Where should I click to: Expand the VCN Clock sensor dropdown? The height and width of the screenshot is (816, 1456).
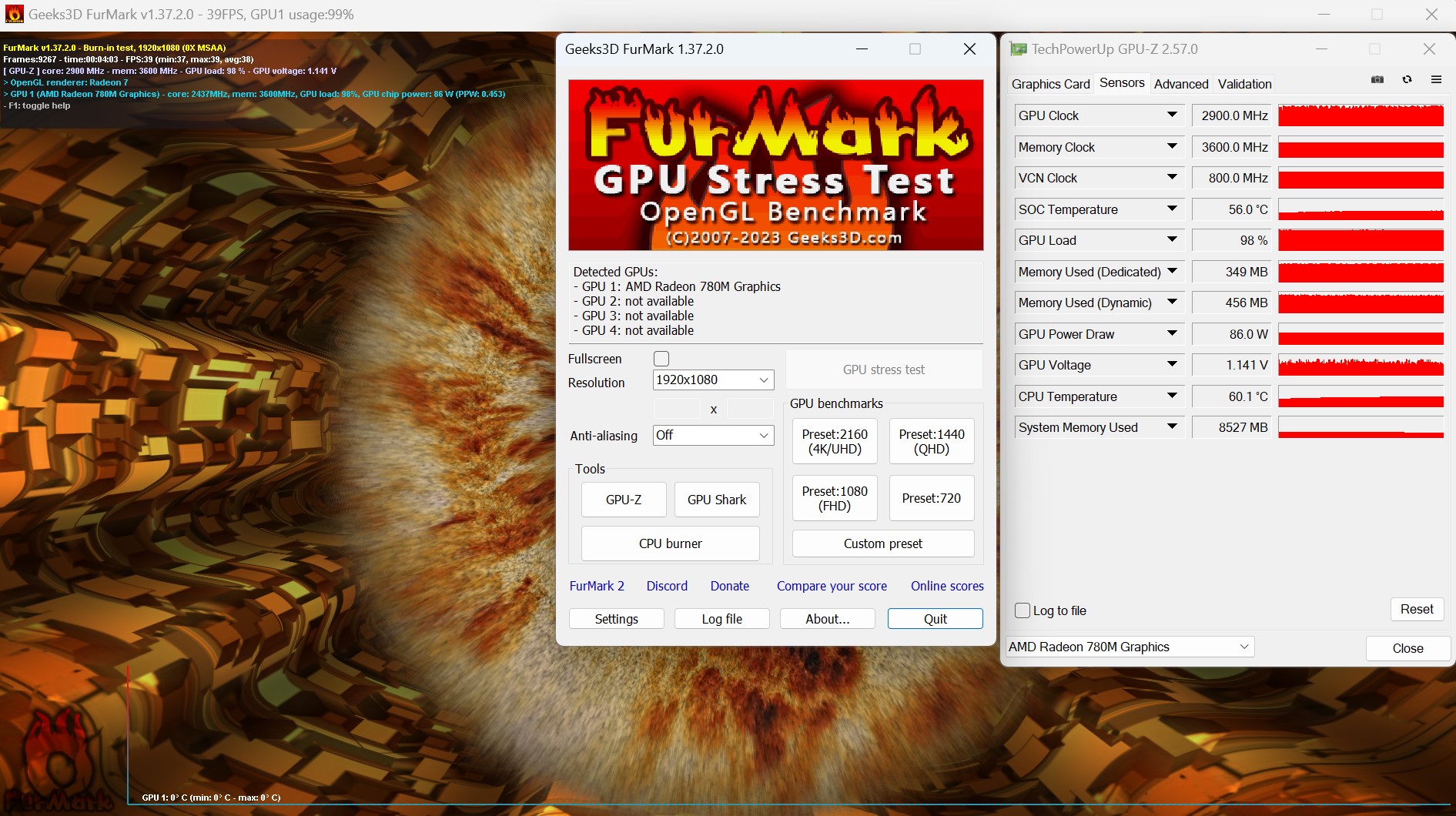[x=1172, y=178]
